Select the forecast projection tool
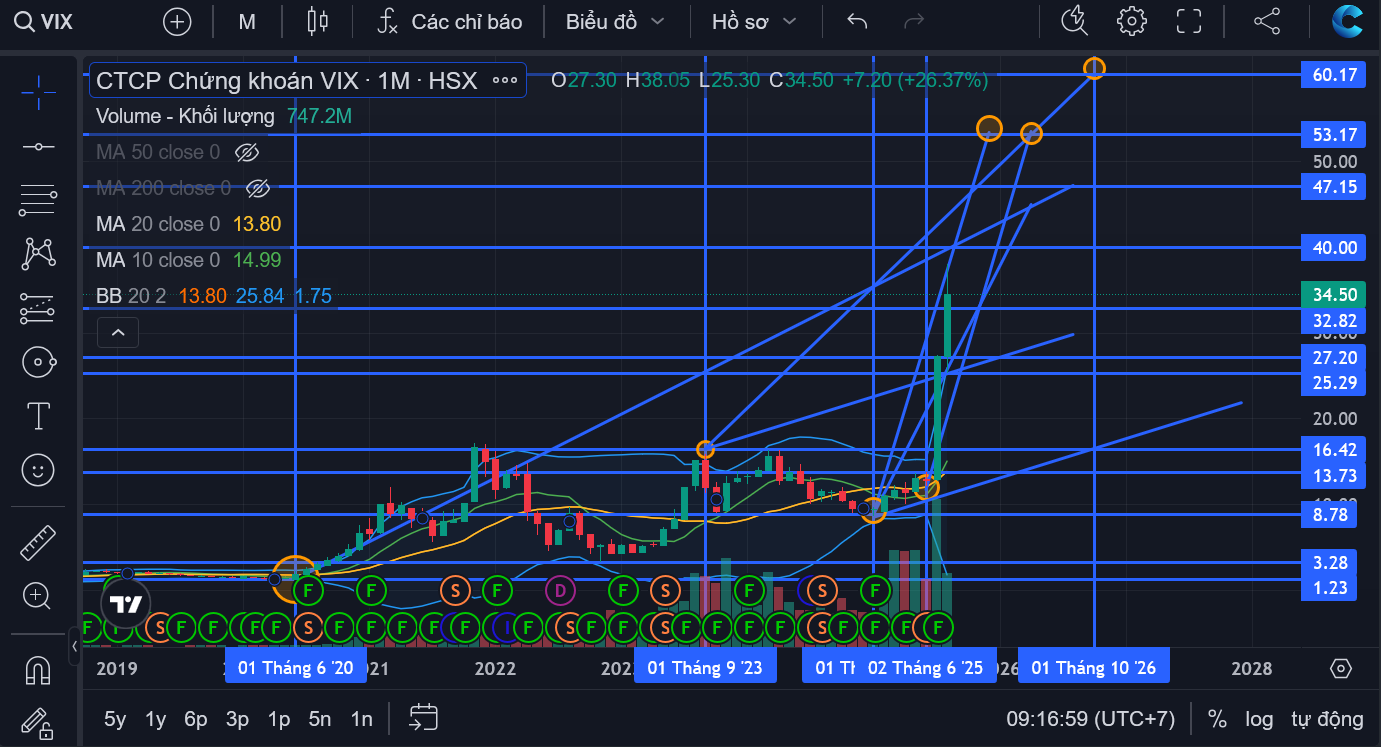The image size is (1381, 747). tap(38, 308)
